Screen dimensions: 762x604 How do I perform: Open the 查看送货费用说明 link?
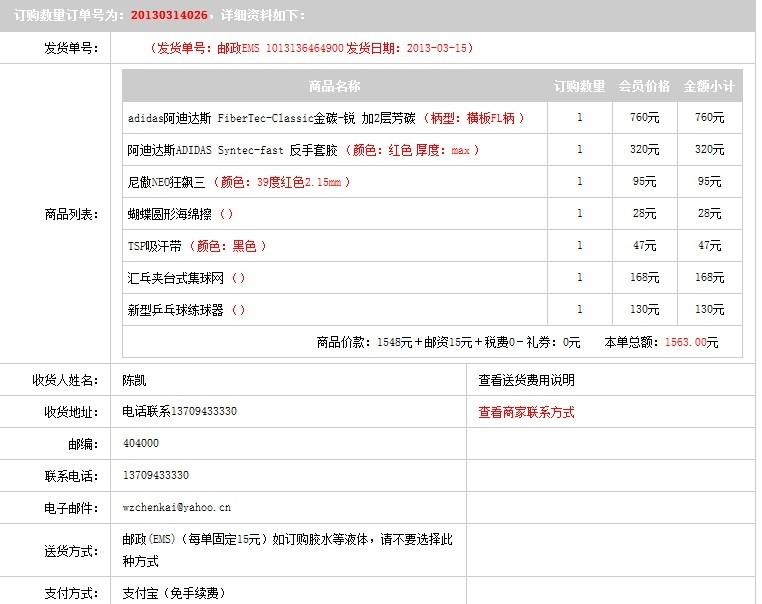(x=526, y=380)
